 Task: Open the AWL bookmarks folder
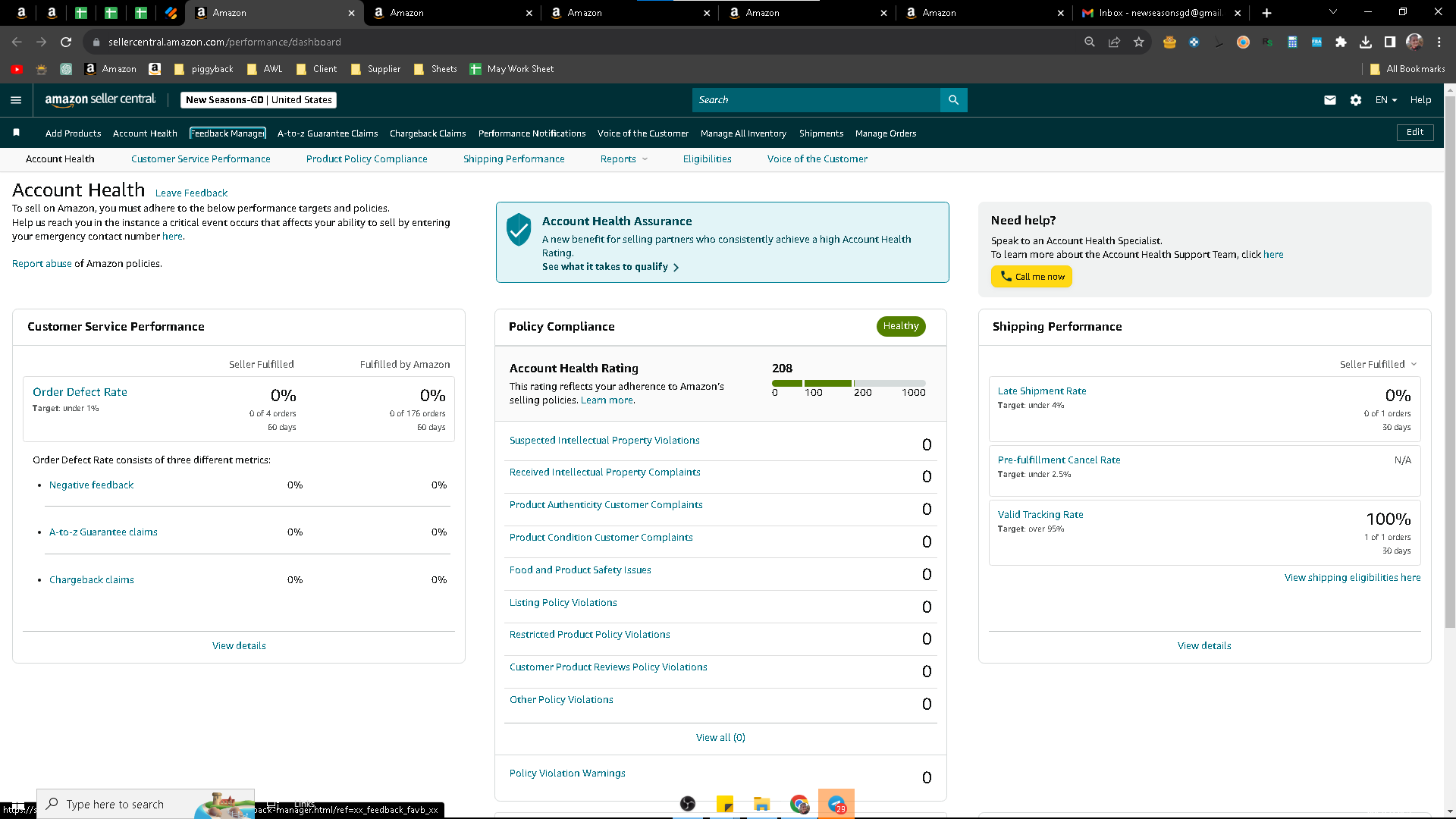point(265,69)
